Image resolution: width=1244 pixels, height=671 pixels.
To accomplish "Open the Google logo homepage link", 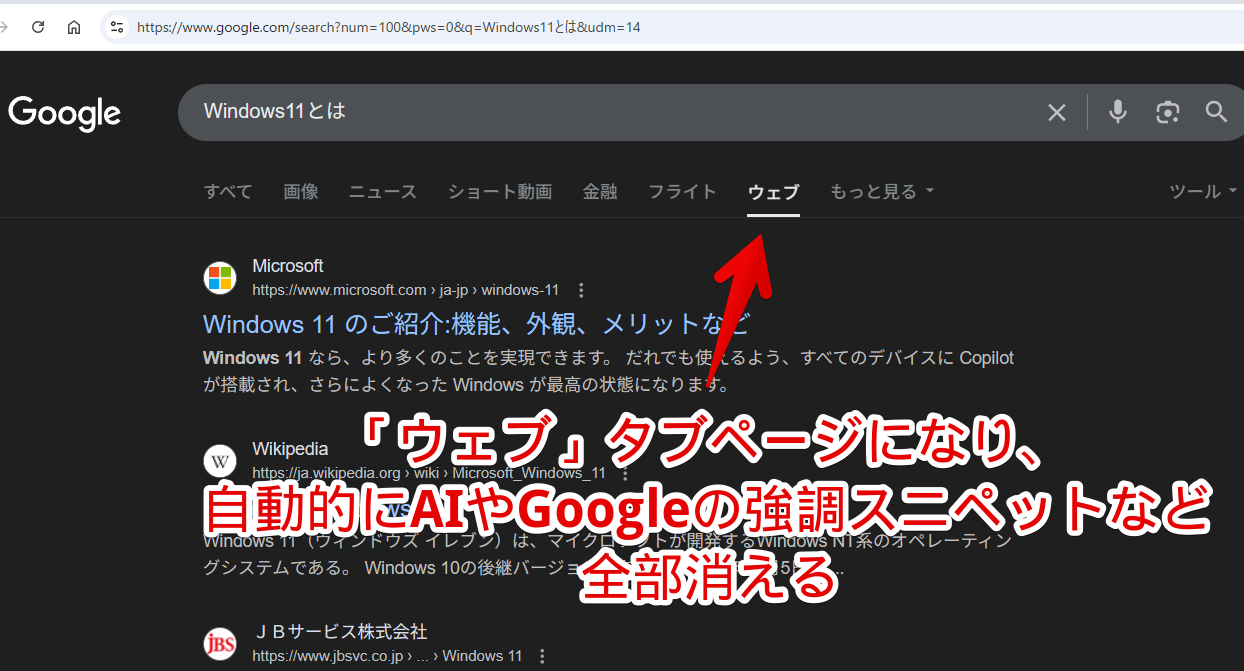I will [65, 113].
